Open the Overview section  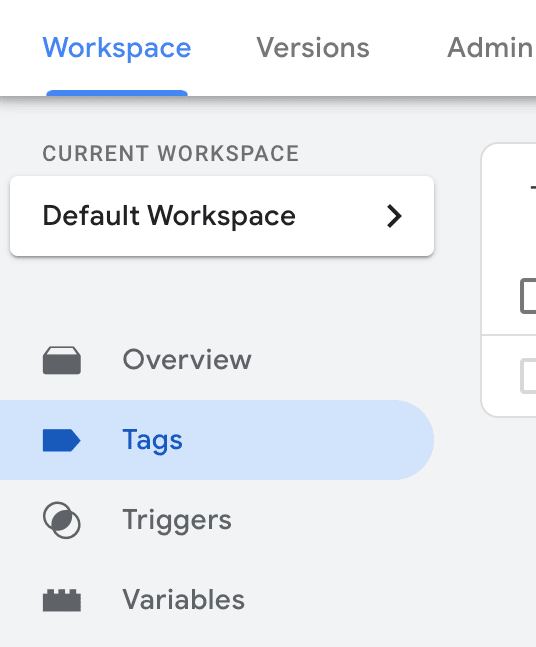tap(187, 360)
